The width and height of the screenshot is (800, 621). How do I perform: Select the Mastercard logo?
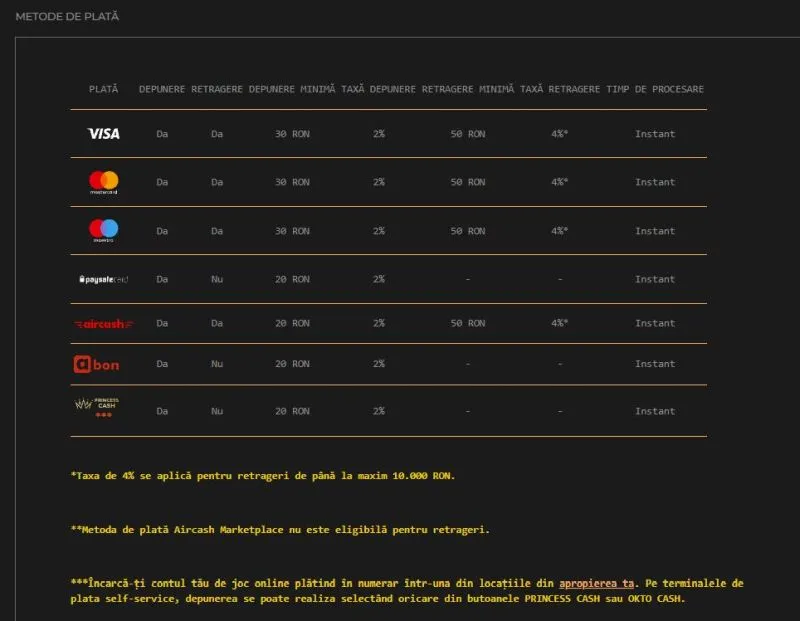click(x=104, y=182)
